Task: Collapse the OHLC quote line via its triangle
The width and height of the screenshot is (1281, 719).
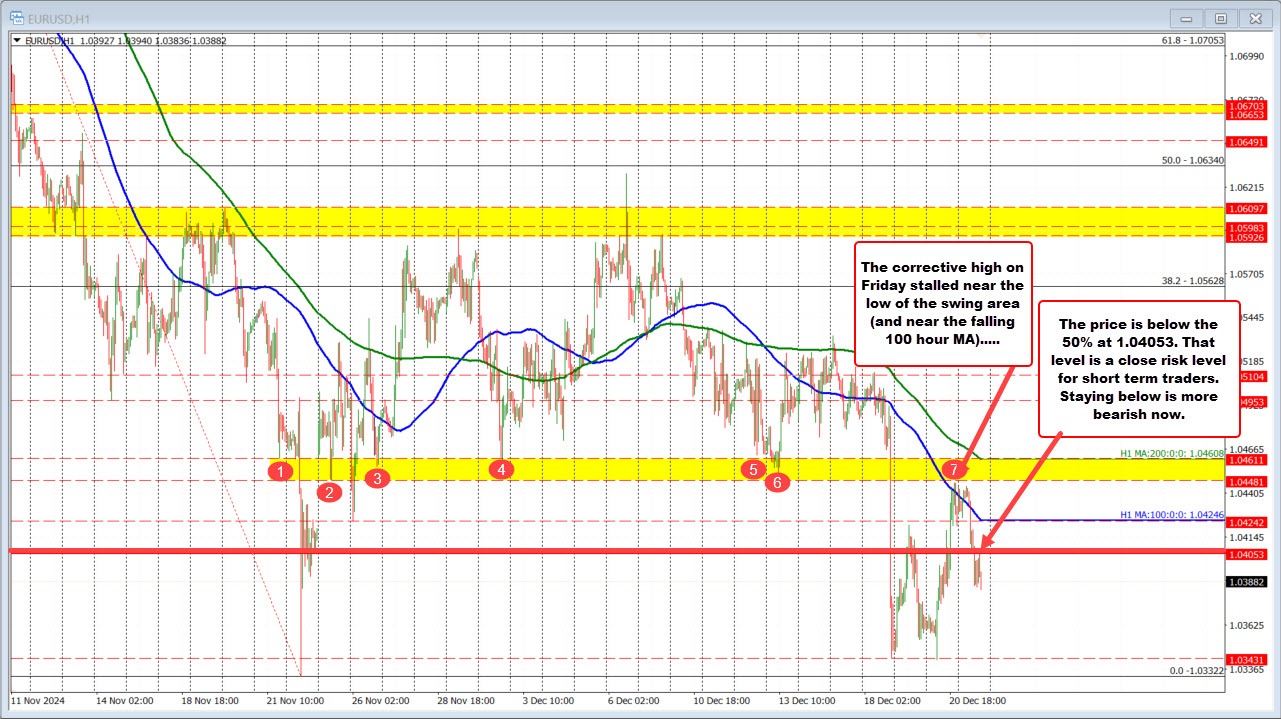Action: pyautogui.click(x=18, y=40)
